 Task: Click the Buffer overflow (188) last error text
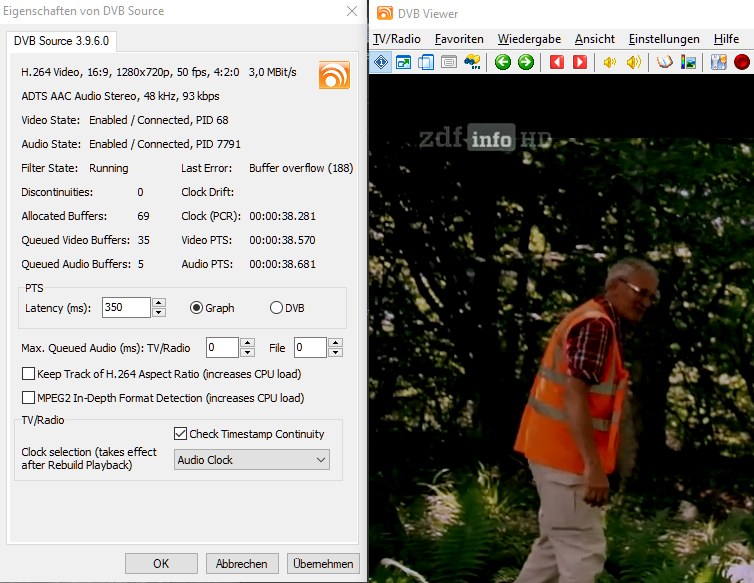(x=301, y=168)
